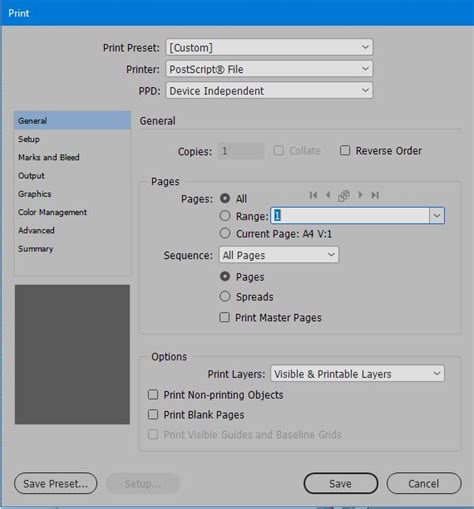Enable Print Non-printing Objects checkbox
Image resolution: width=474 pixels, height=509 pixels.
click(x=153, y=395)
